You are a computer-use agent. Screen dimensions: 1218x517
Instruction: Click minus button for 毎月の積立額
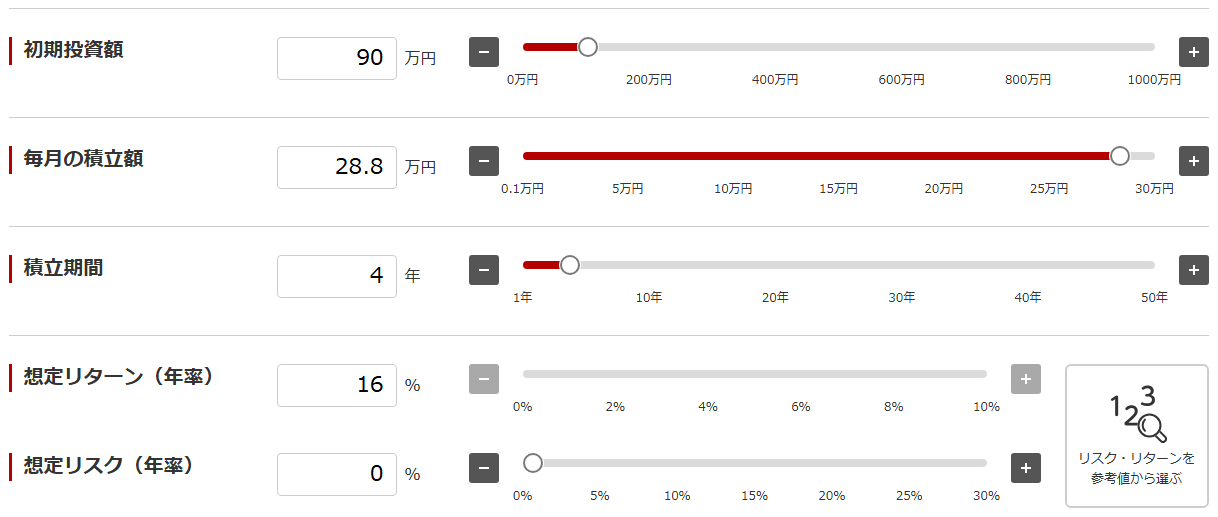point(484,161)
